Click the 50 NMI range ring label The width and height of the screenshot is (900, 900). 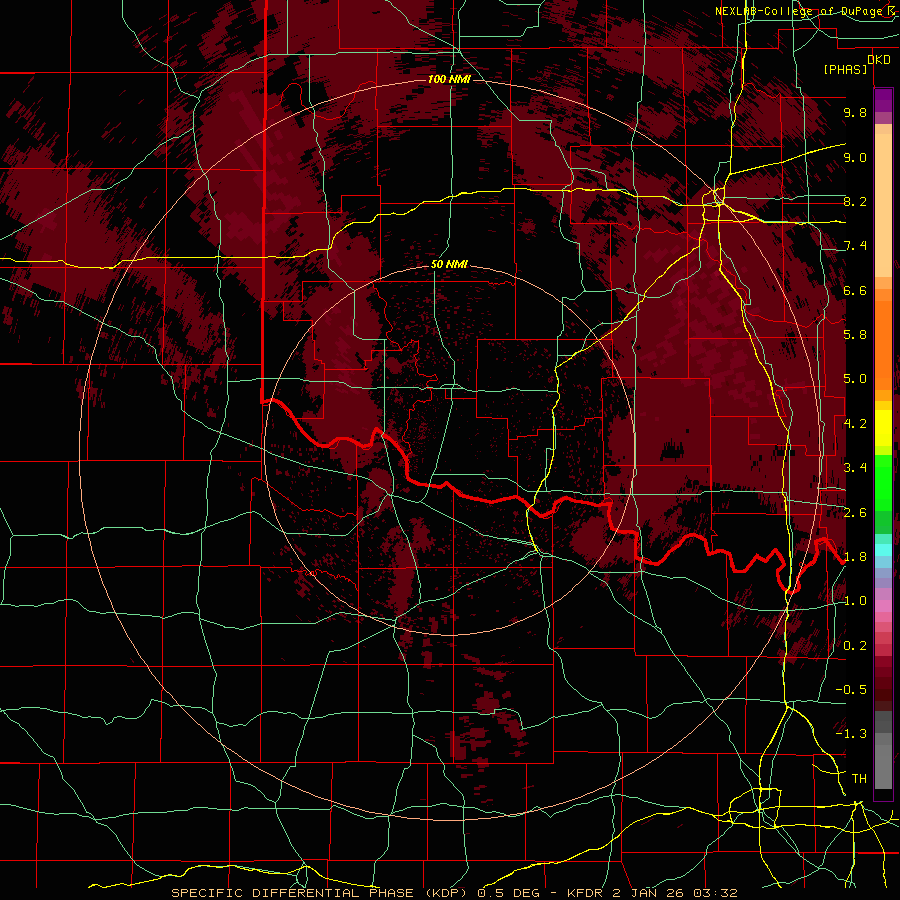click(449, 264)
